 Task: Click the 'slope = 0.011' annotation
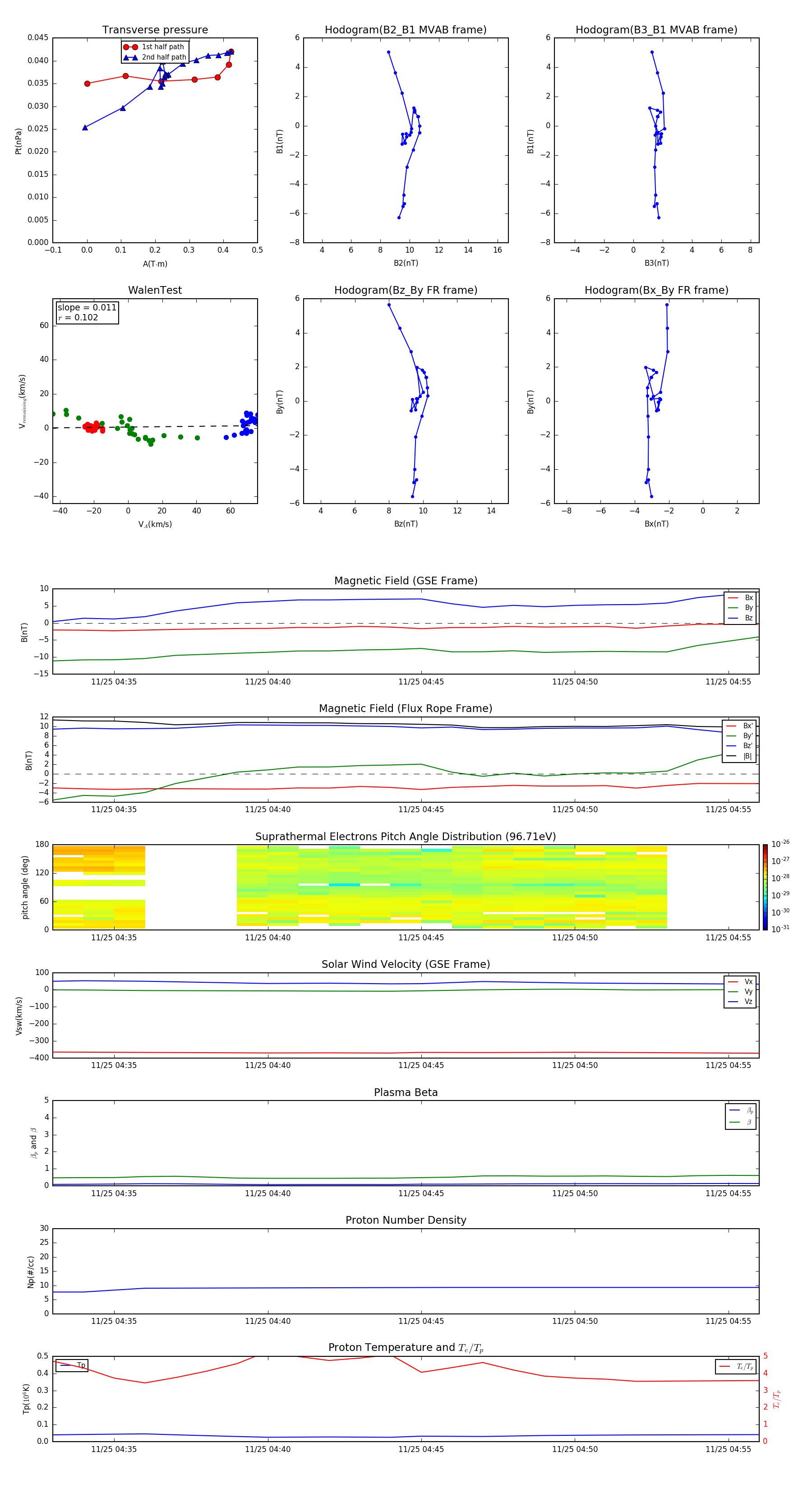(87, 308)
